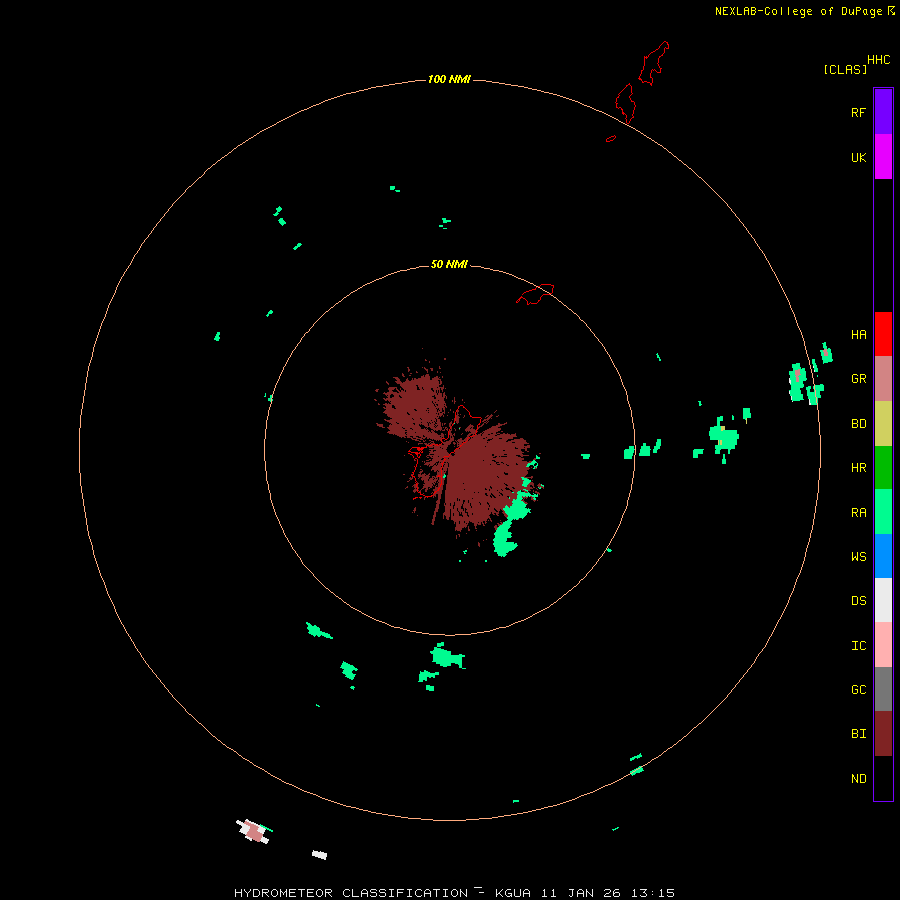Click the UK magenta color swatch

(x=883, y=157)
